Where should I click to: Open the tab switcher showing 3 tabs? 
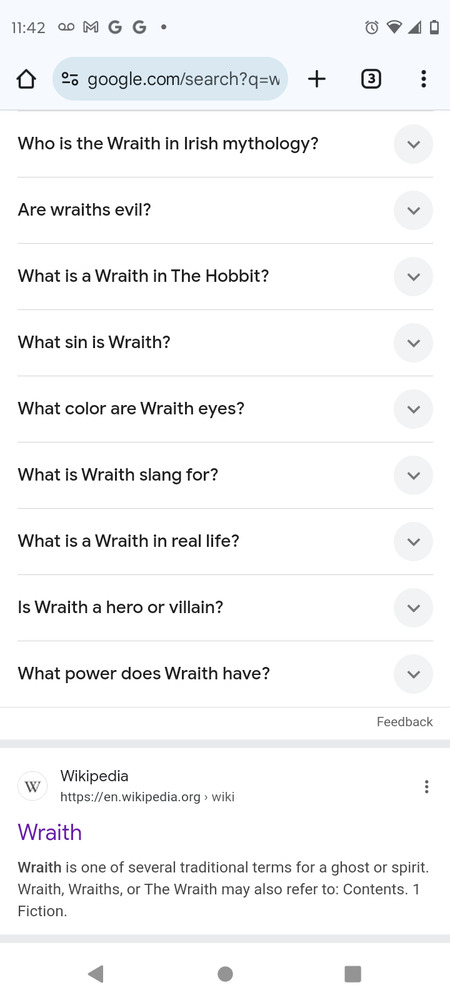click(x=371, y=79)
